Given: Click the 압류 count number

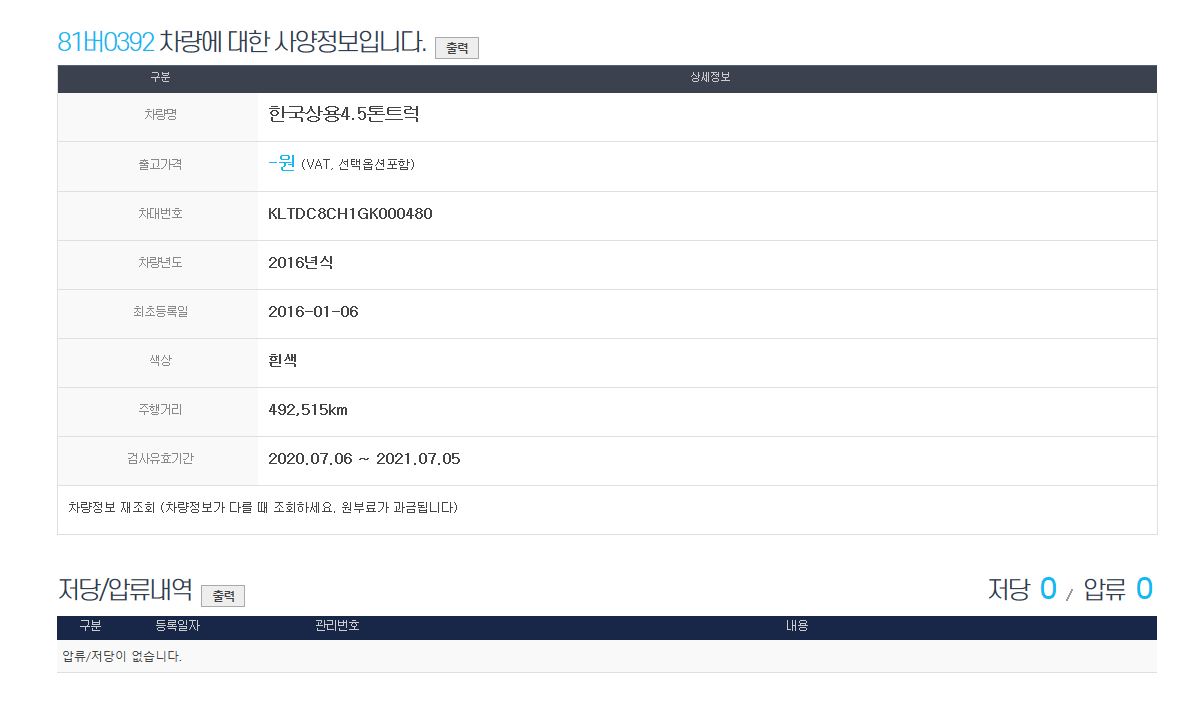Looking at the screenshot, I should point(1144,589).
